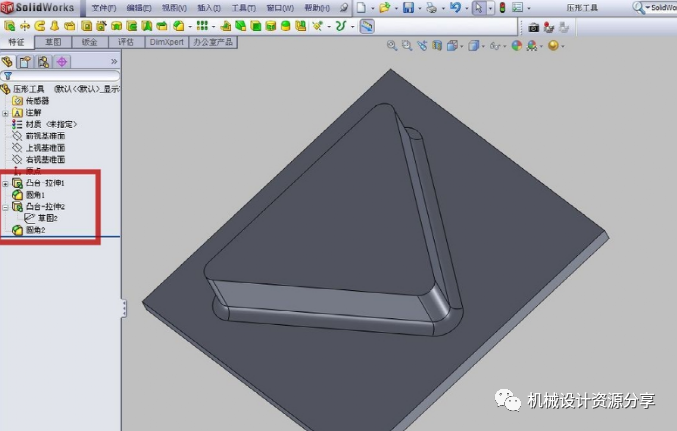Viewport: 677px width, 431px height.
Task: Open the 视图(V) menu
Action: tap(174, 8)
